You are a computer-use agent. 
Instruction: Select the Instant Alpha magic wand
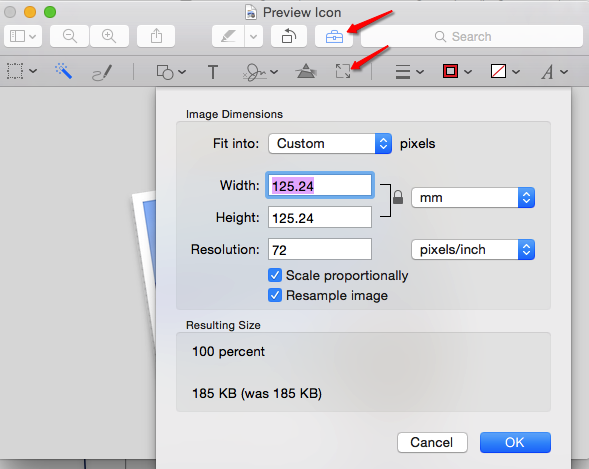point(63,71)
